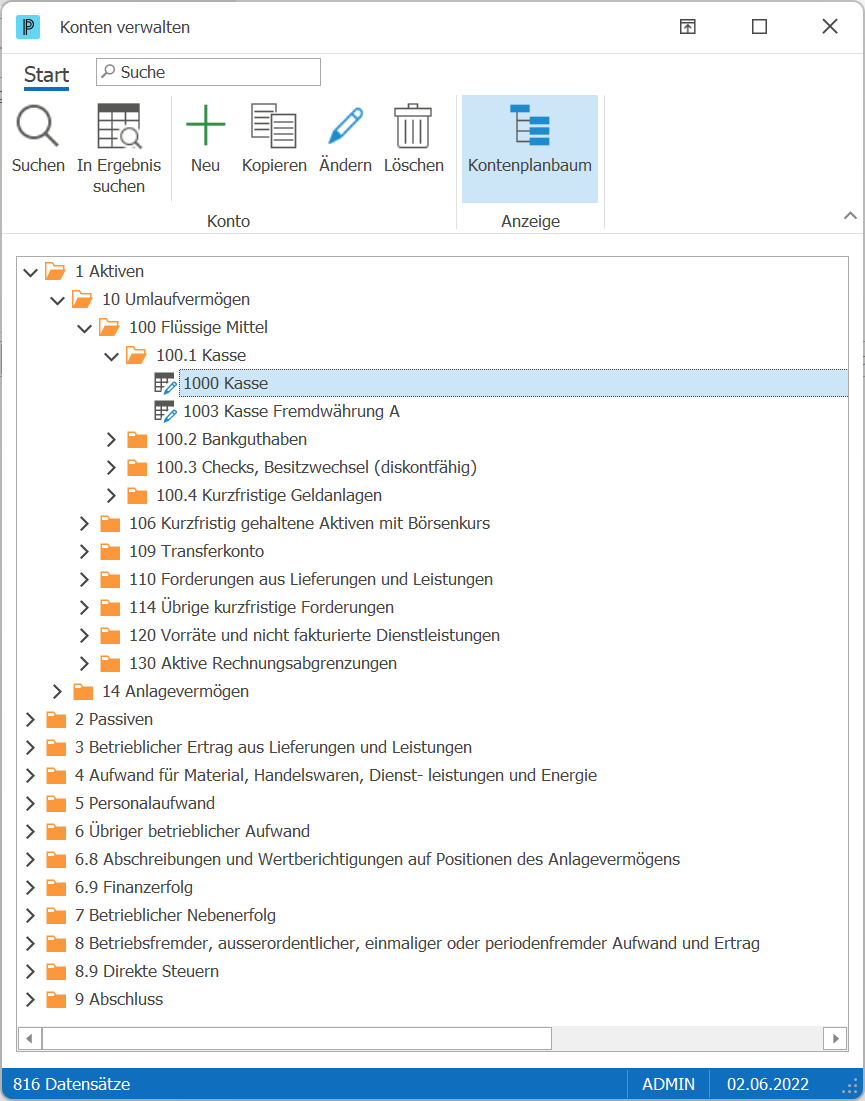Click the Suchen magnifier icon
The height and width of the screenshot is (1101, 865).
[x=38, y=126]
